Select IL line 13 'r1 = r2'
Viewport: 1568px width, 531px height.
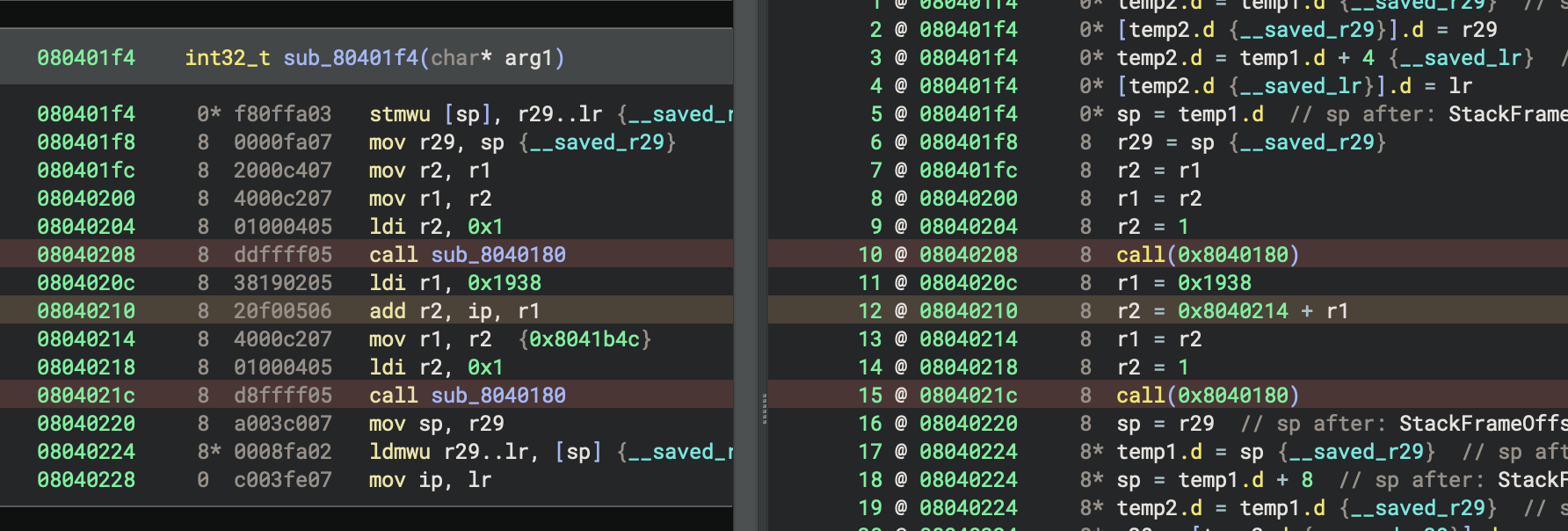[1159, 339]
